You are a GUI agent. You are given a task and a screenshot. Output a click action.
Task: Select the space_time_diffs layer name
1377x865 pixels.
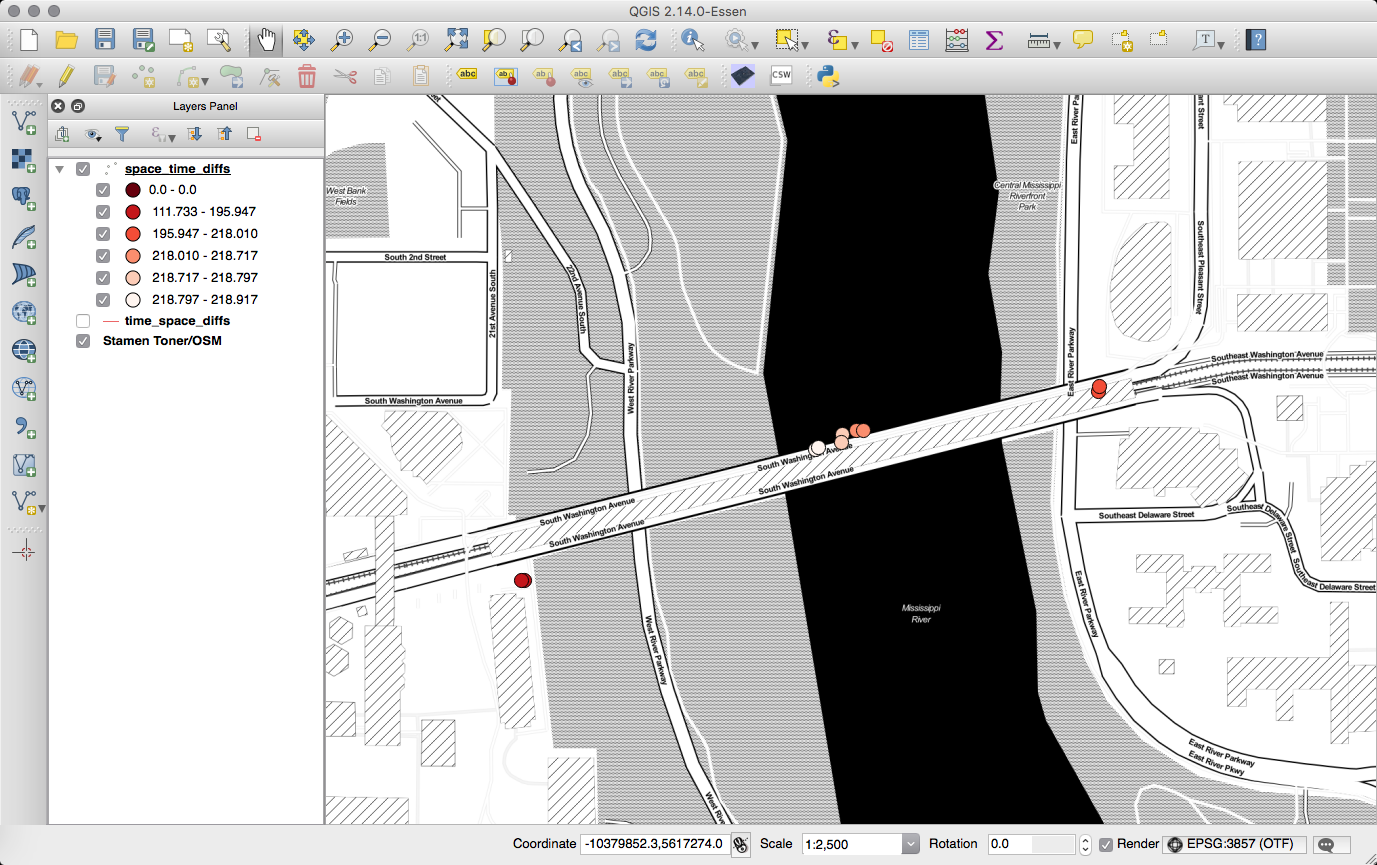pyautogui.click(x=177, y=169)
